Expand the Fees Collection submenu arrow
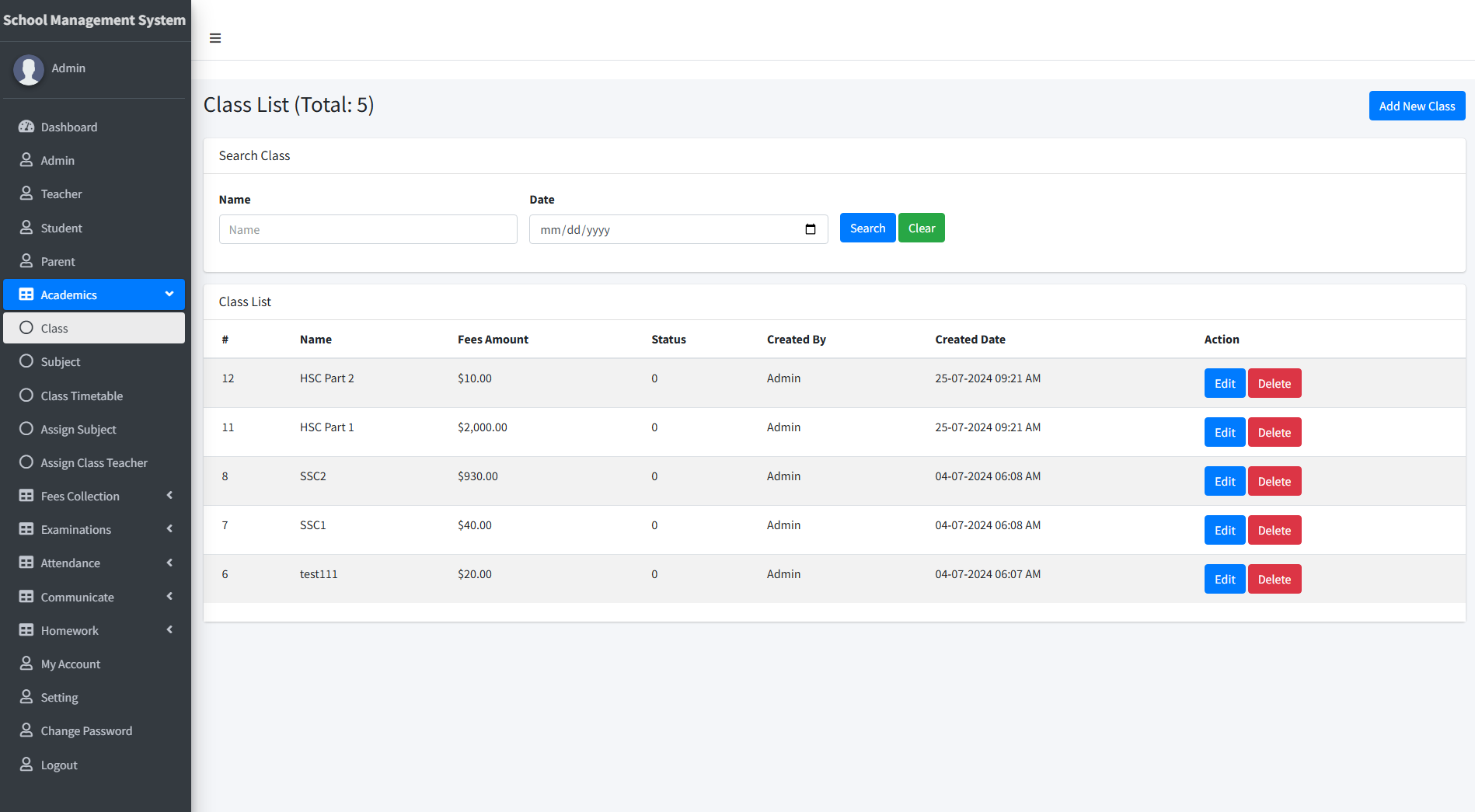The image size is (1475, 812). pos(169,496)
